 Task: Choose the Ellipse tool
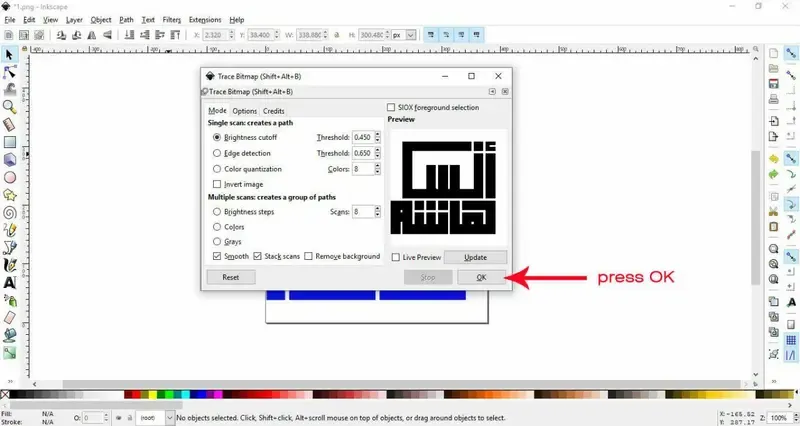point(10,177)
